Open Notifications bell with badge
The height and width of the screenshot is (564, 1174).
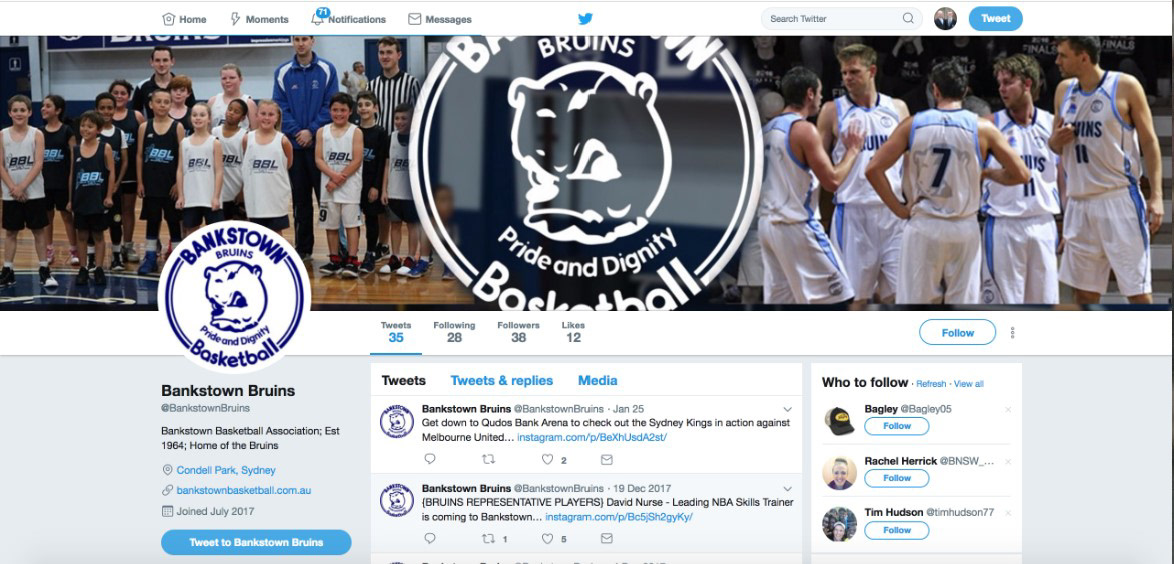point(318,18)
